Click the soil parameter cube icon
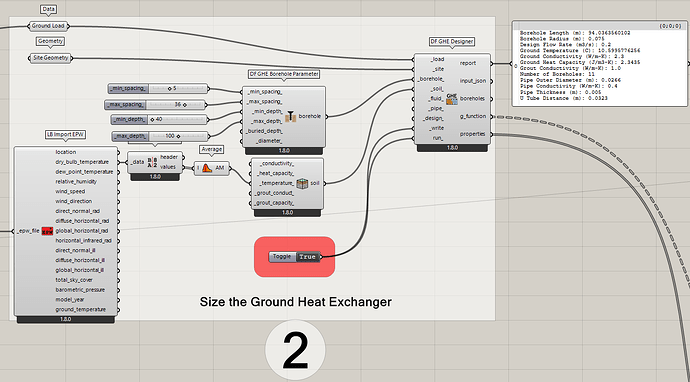 pyautogui.click(x=302, y=183)
